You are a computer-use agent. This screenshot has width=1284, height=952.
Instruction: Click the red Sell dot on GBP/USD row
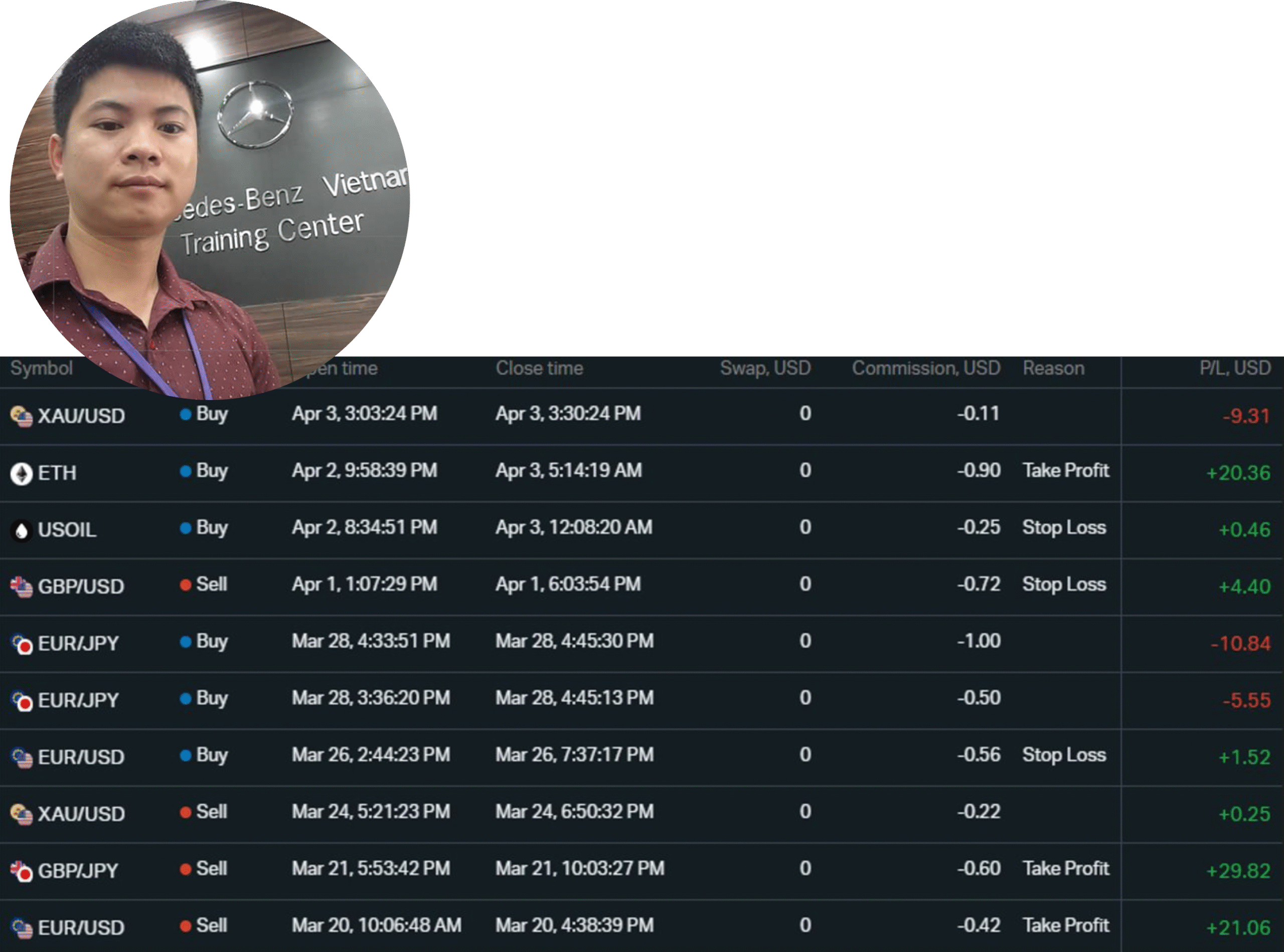185,585
